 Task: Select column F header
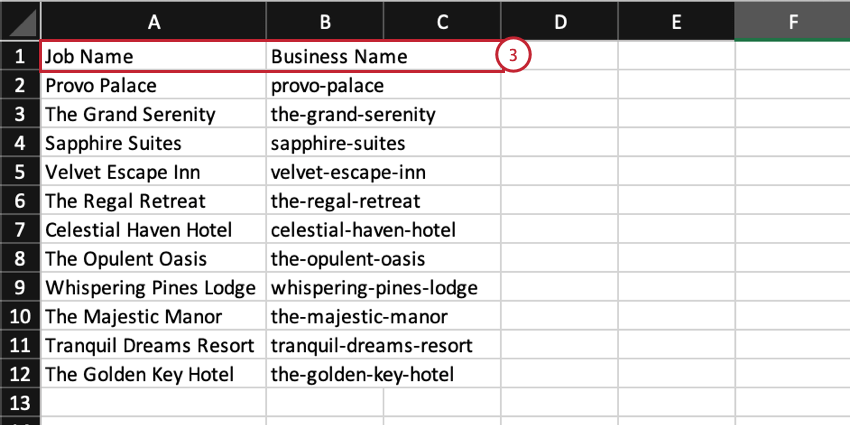click(792, 20)
